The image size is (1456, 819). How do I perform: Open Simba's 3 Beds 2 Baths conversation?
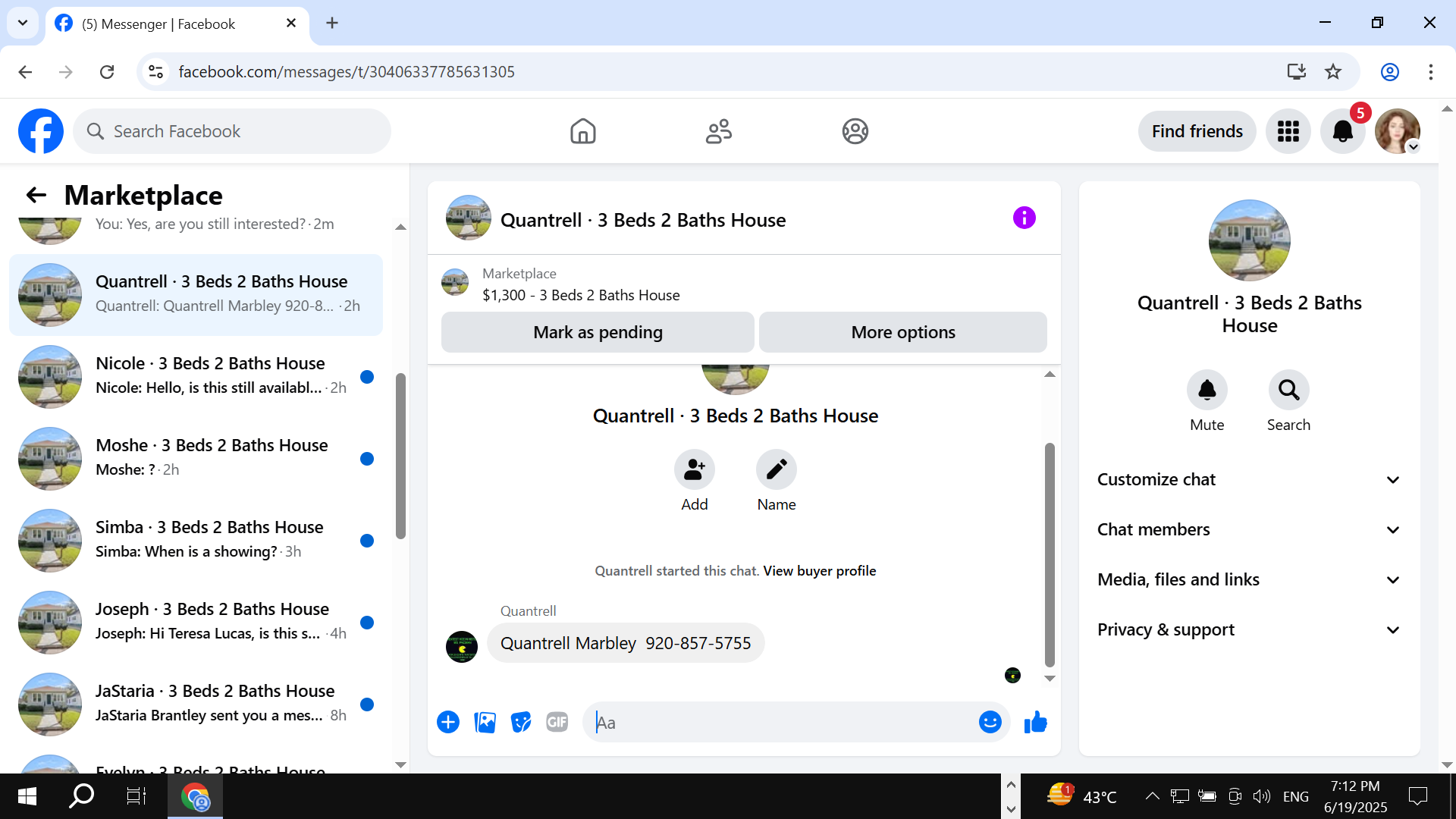tap(196, 540)
